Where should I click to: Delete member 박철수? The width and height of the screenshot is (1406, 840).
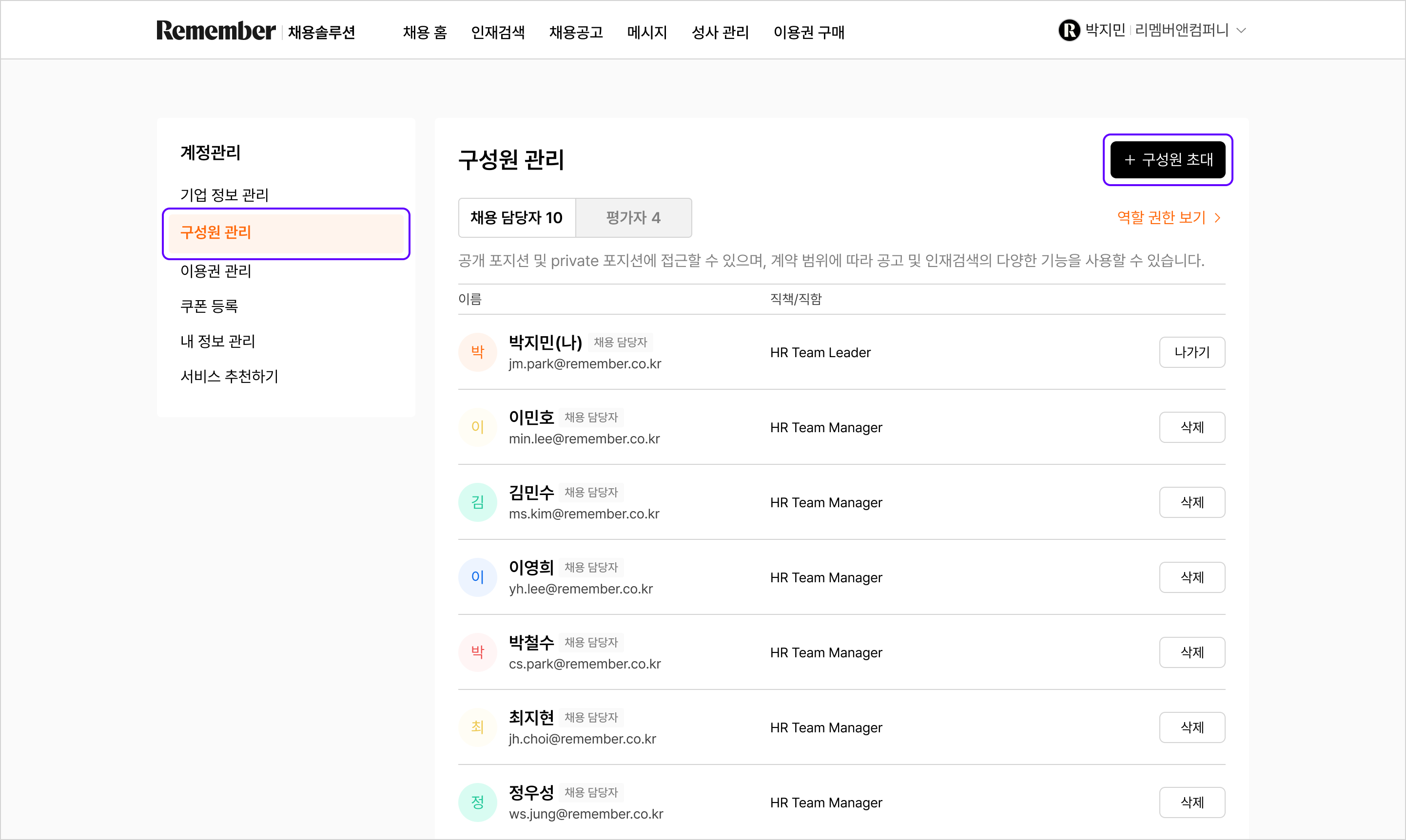pyautogui.click(x=1192, y=652)
